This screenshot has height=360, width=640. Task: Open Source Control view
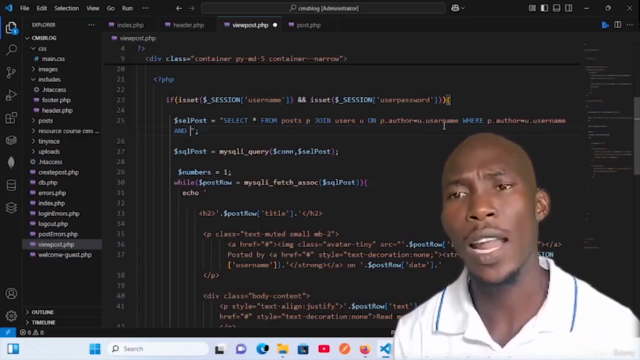pyautogui.click(x=11, y=73)
